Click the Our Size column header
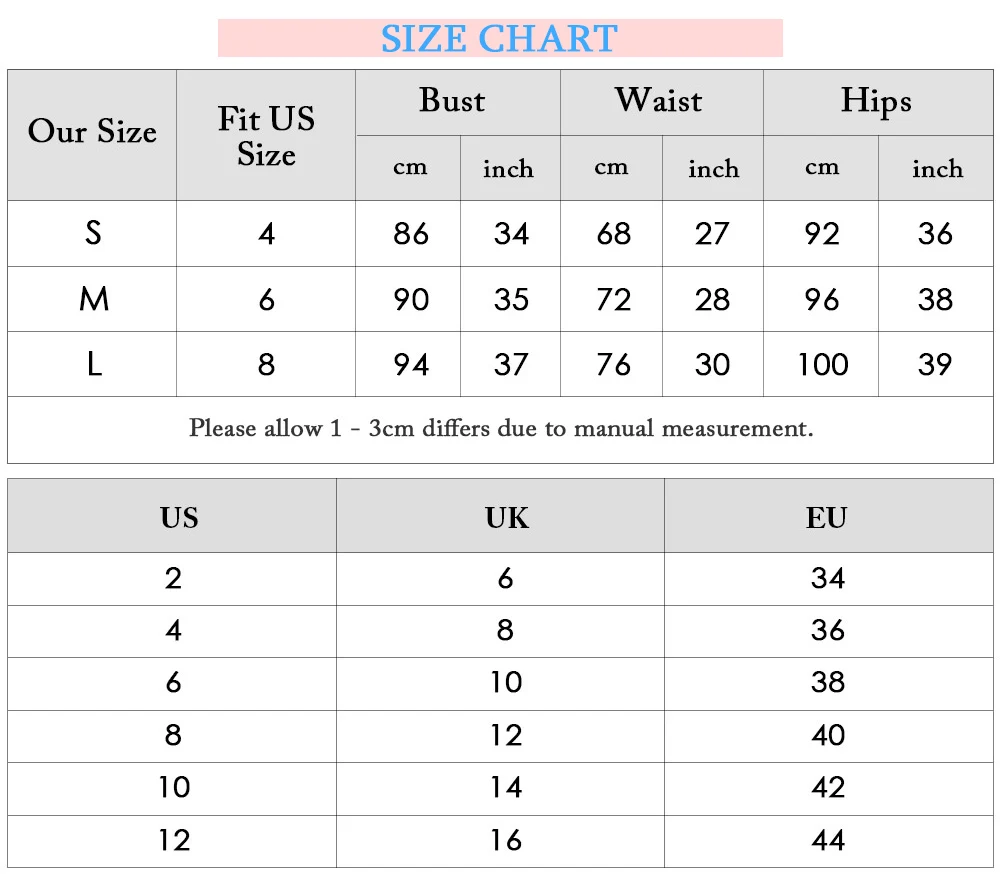The height and width of the screenshot is (877, 1000). tap(92, 133)
